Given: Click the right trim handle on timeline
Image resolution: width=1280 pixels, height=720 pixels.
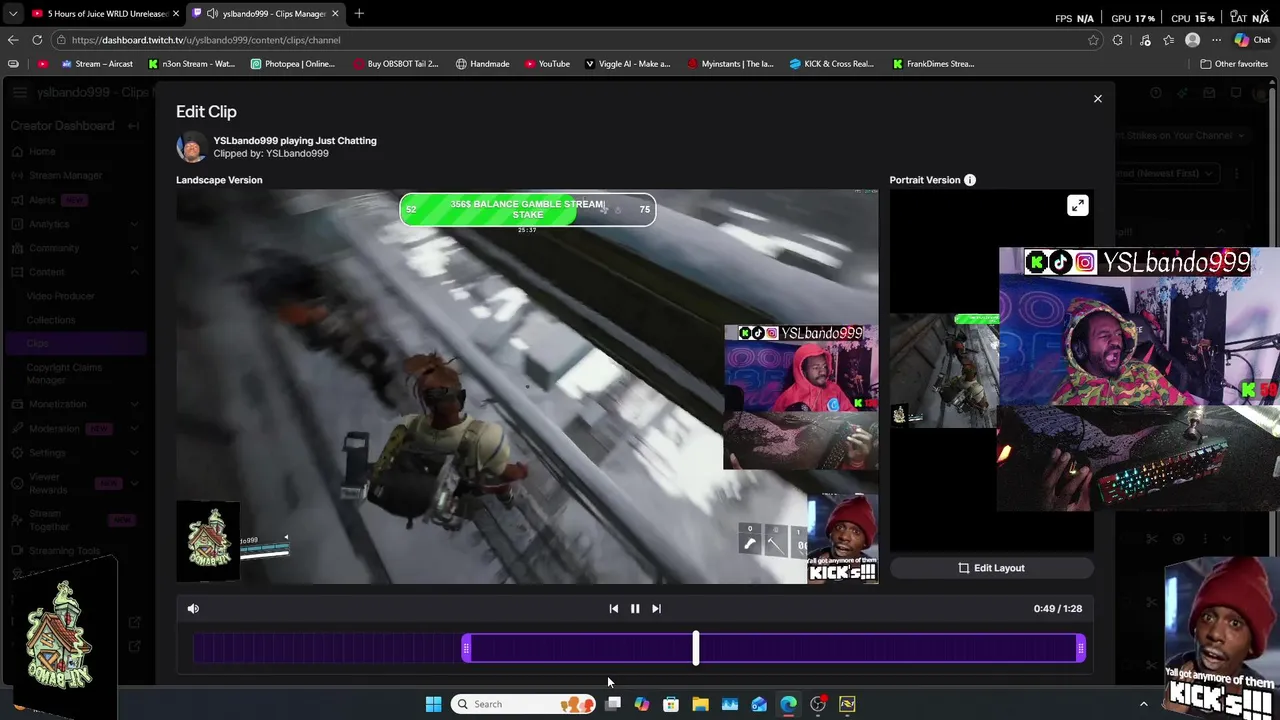Looking at the screenshot, I should tap(1080, 649).
